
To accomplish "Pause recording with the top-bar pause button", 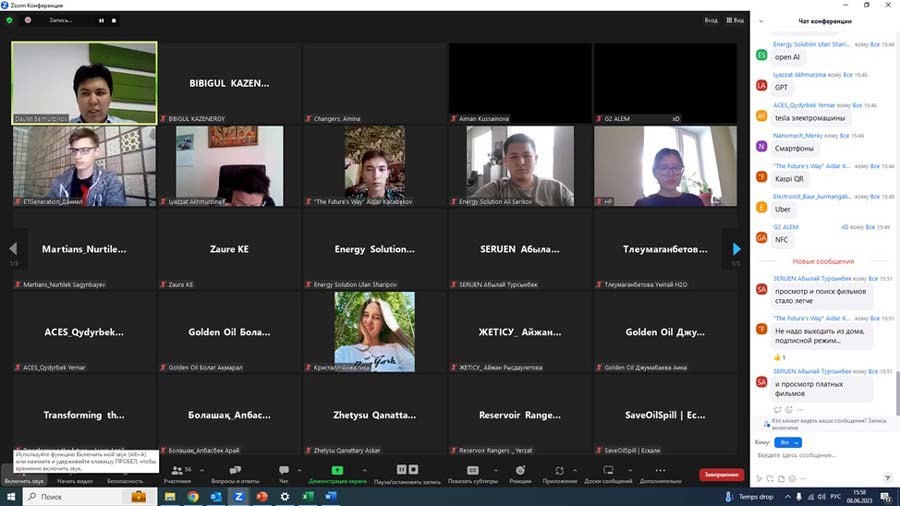I will [103, 20].
